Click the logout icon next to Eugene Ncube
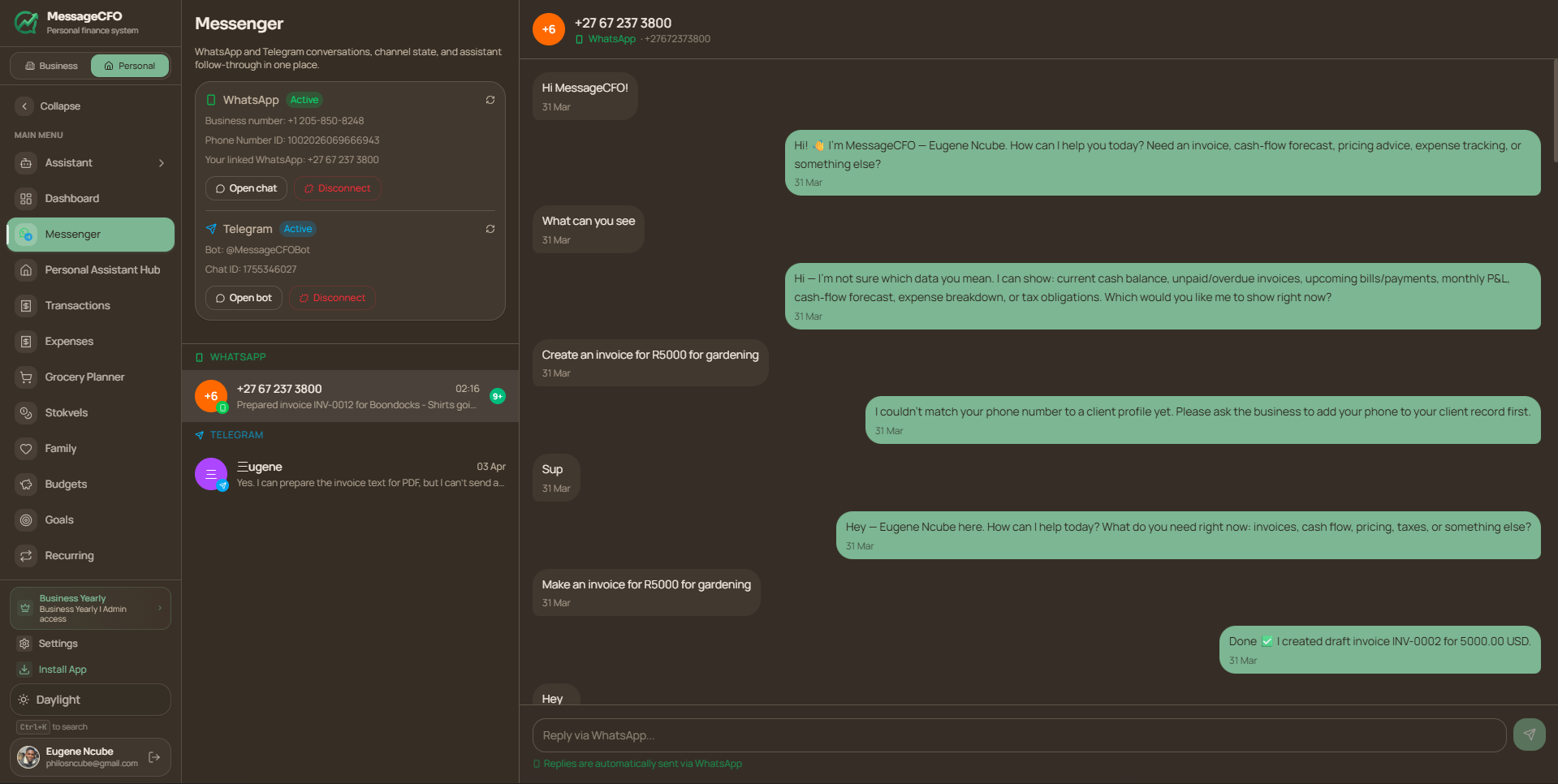 tap(154, 756)
